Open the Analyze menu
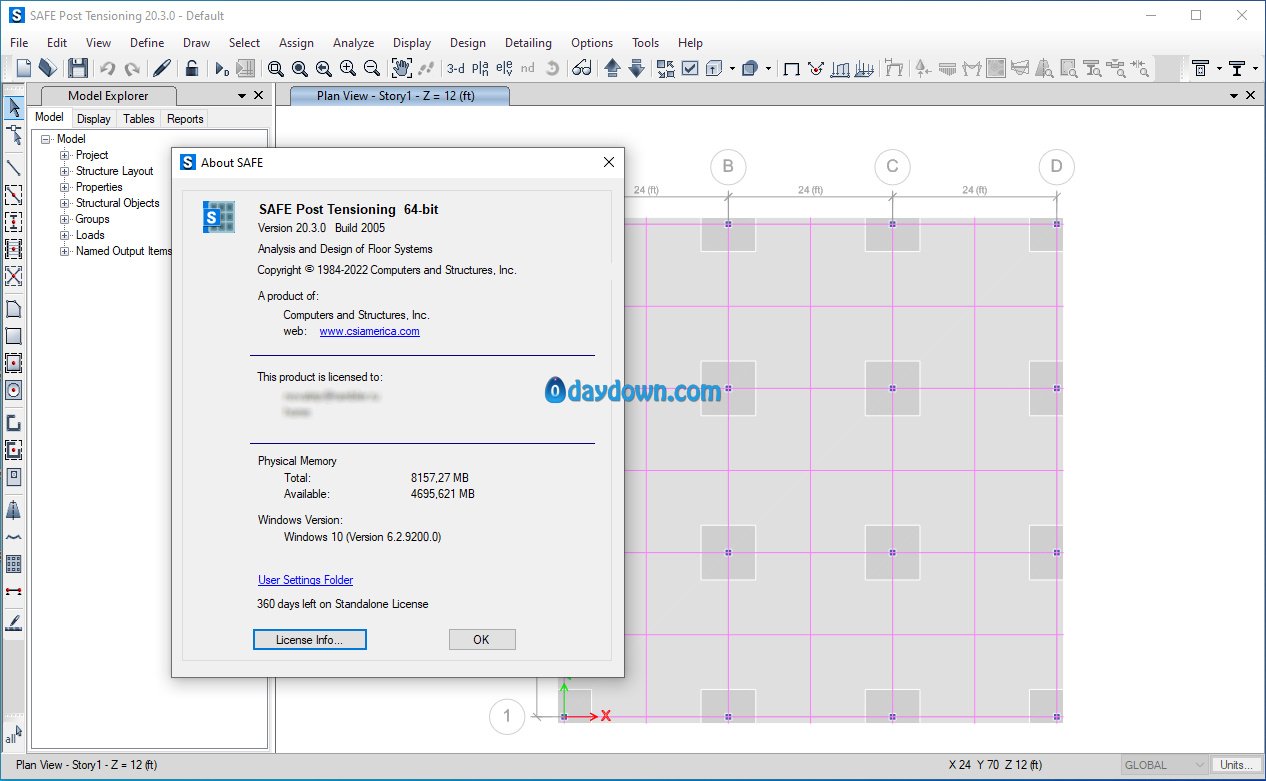Screen dimensions: 1266x781 point(353,43)
